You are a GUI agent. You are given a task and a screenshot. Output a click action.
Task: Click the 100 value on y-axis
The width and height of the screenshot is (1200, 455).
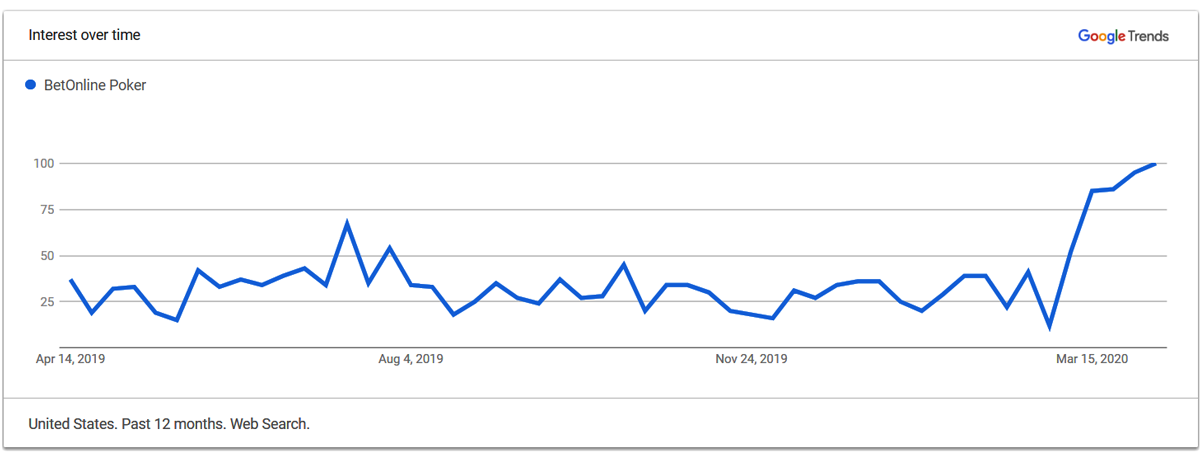click(x=46, y=163)
